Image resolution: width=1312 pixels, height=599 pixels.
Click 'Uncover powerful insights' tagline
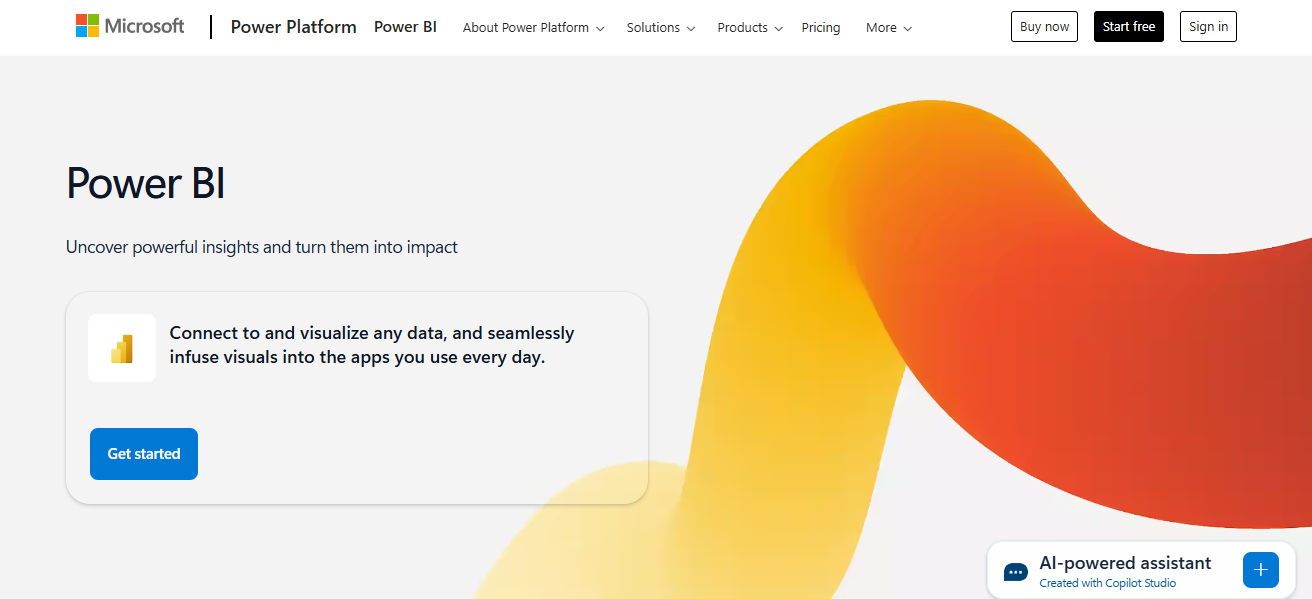click(x=262, y=247)
